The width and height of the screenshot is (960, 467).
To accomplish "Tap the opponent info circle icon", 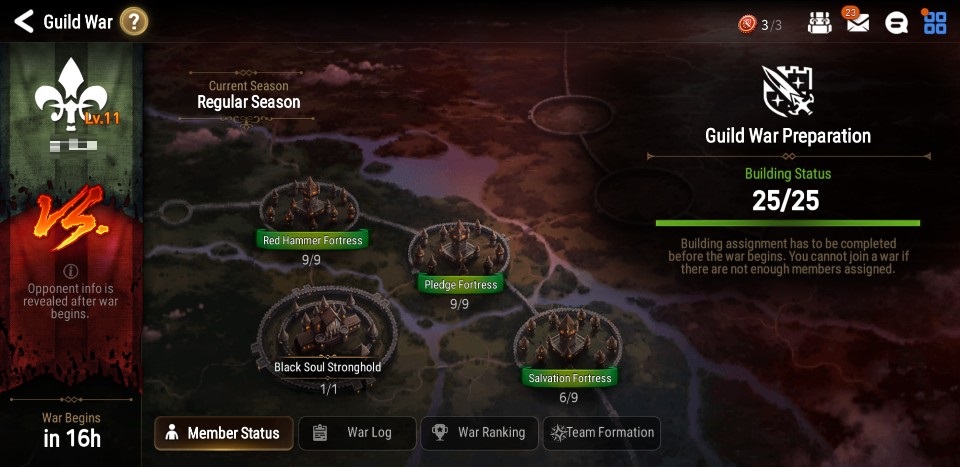I will 71,271.
